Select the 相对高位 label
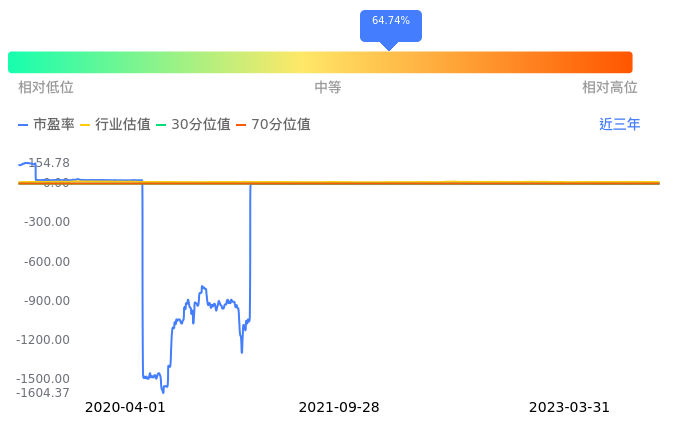The image size is (686, 442). 610,88
